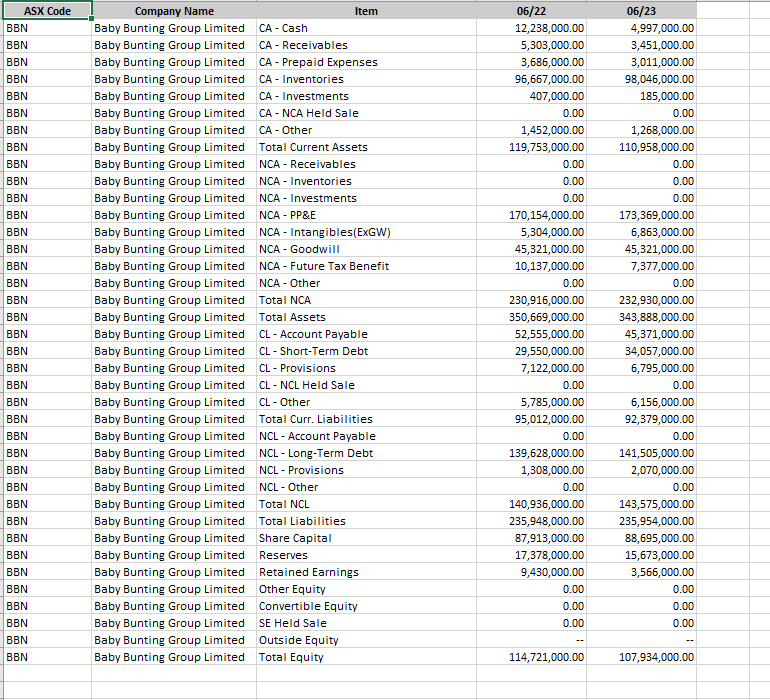This screenshot has height=700, width=770.
Task: Click the NCL - Provisions cell
Action: point(366,470)
